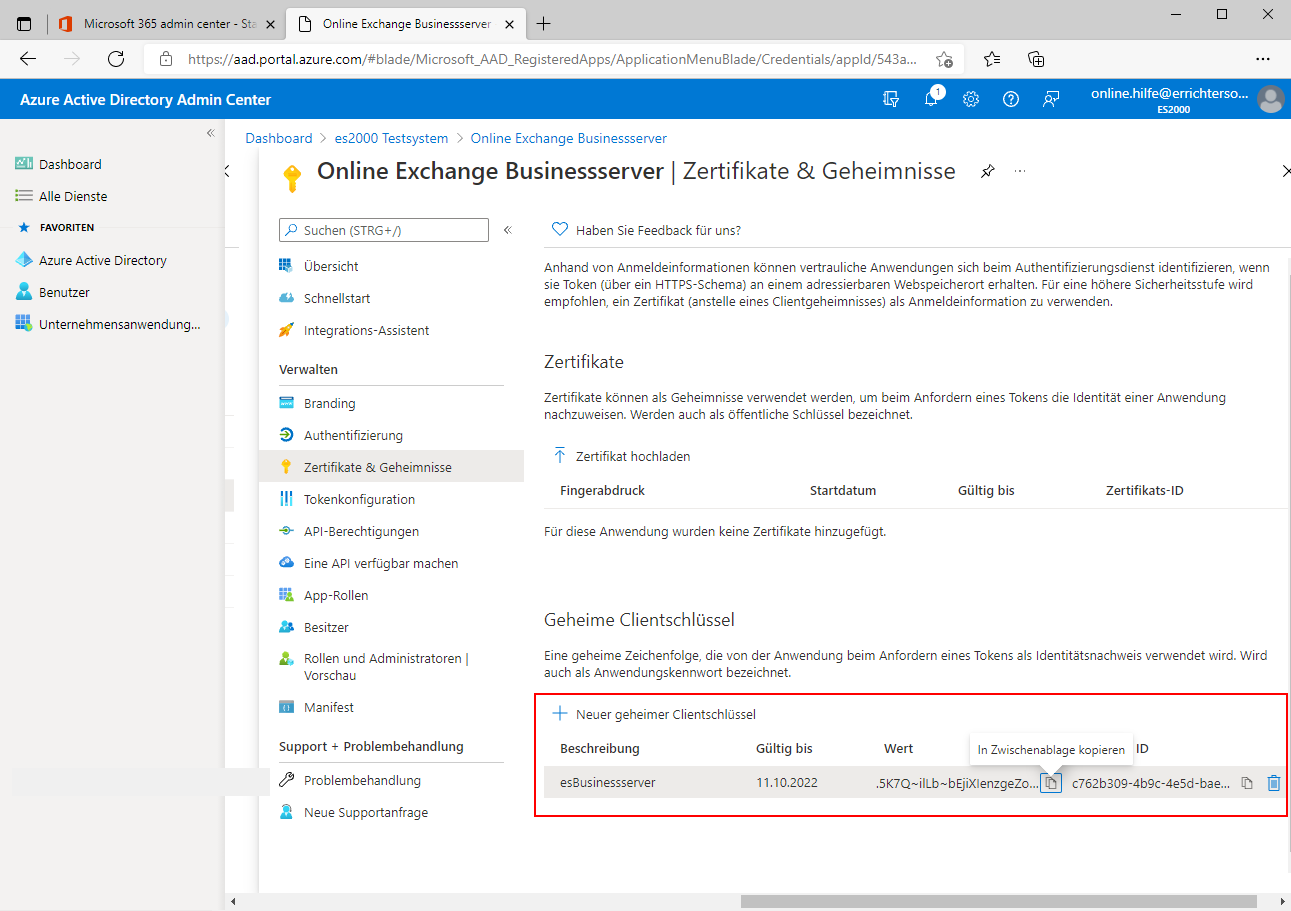
Task: Click the horizontal scrollbar left arrow
Action: coord(233,901)
